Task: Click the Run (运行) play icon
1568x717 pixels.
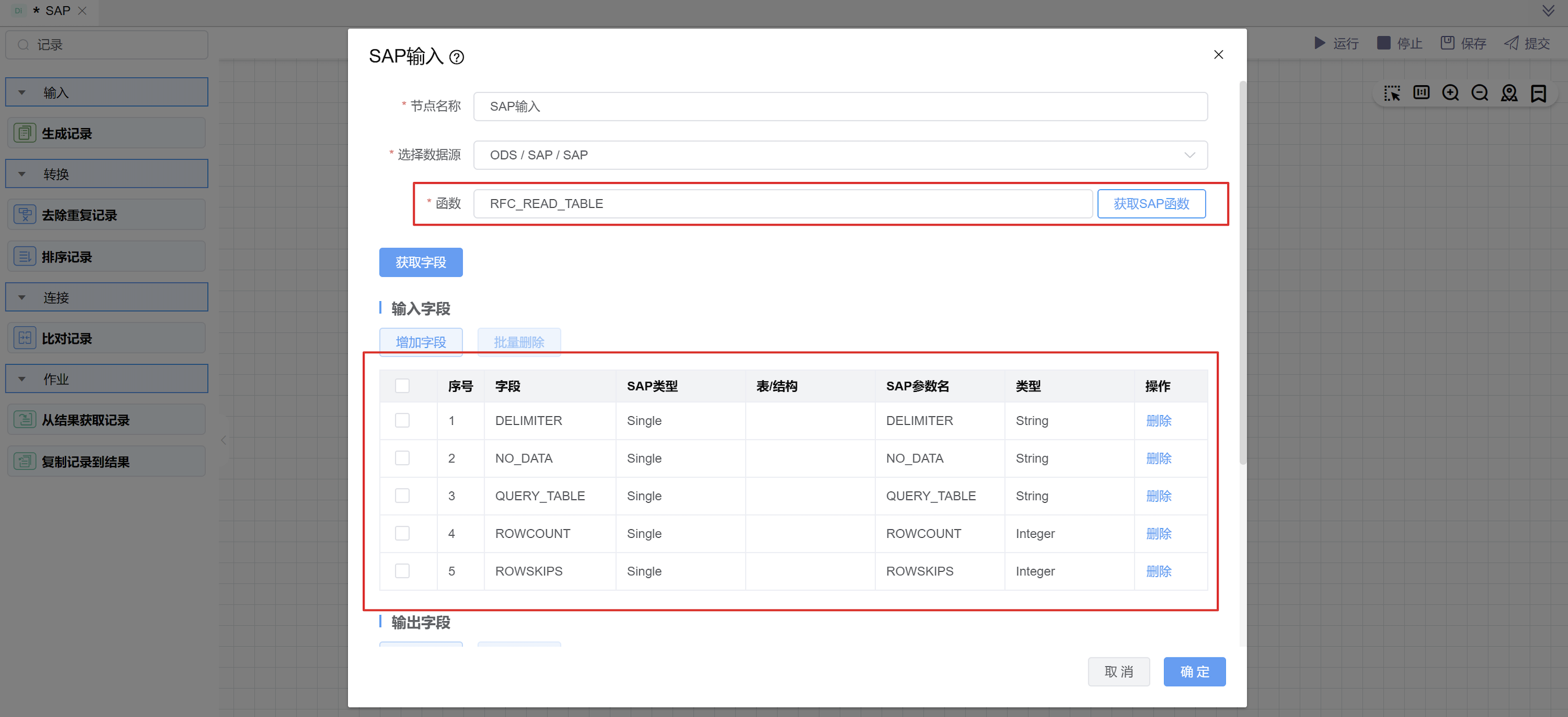Action: point(1319,43)
